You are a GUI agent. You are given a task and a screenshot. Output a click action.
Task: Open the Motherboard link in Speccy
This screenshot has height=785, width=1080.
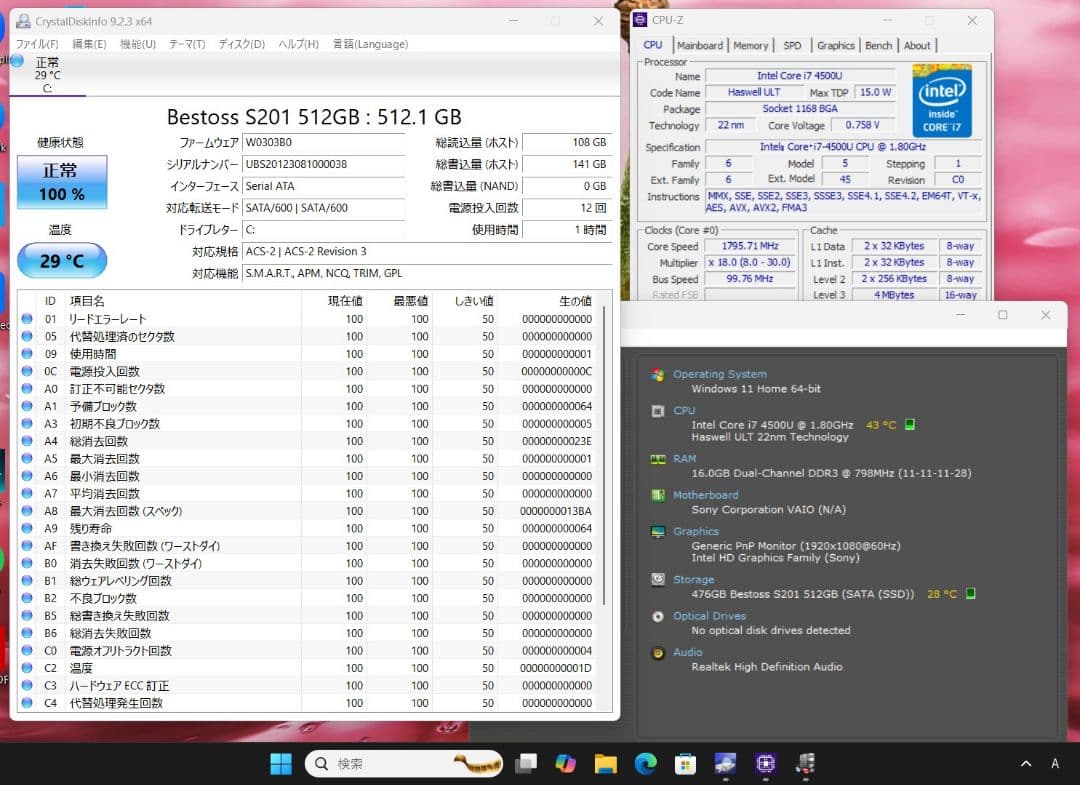click(707, 494)
